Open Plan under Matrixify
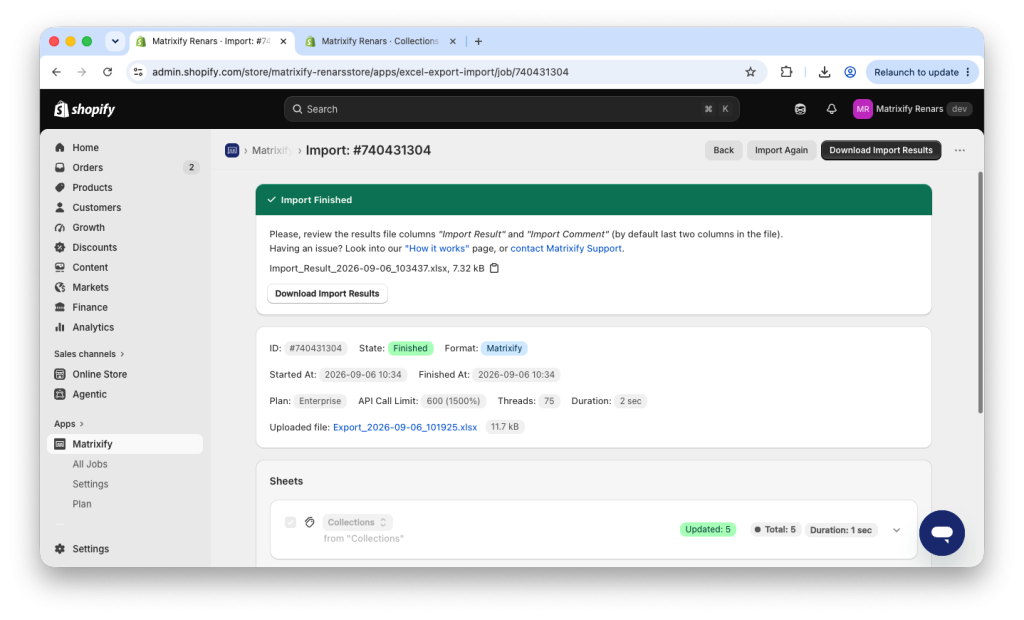The height and width of the screenshot is (620, 1024). 82,504
